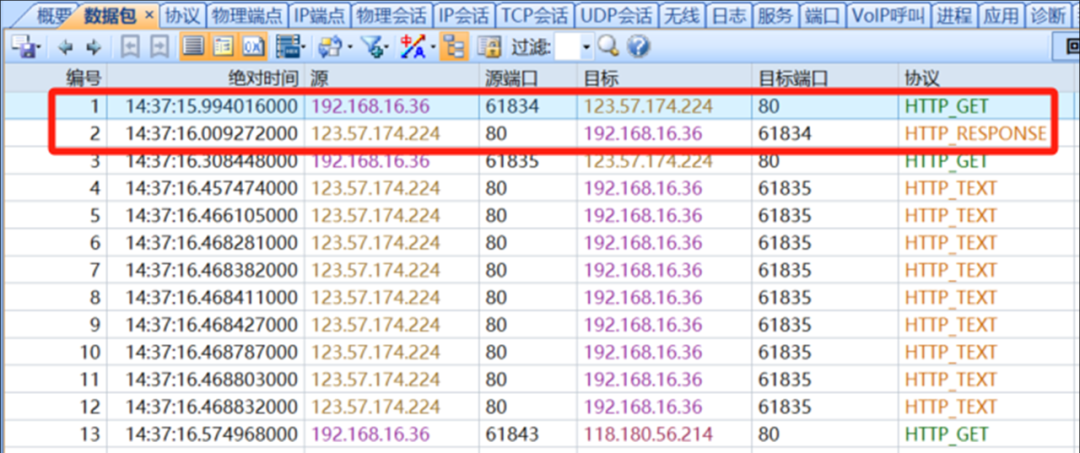Sort by the 目标端口 column header

[825, 78]
